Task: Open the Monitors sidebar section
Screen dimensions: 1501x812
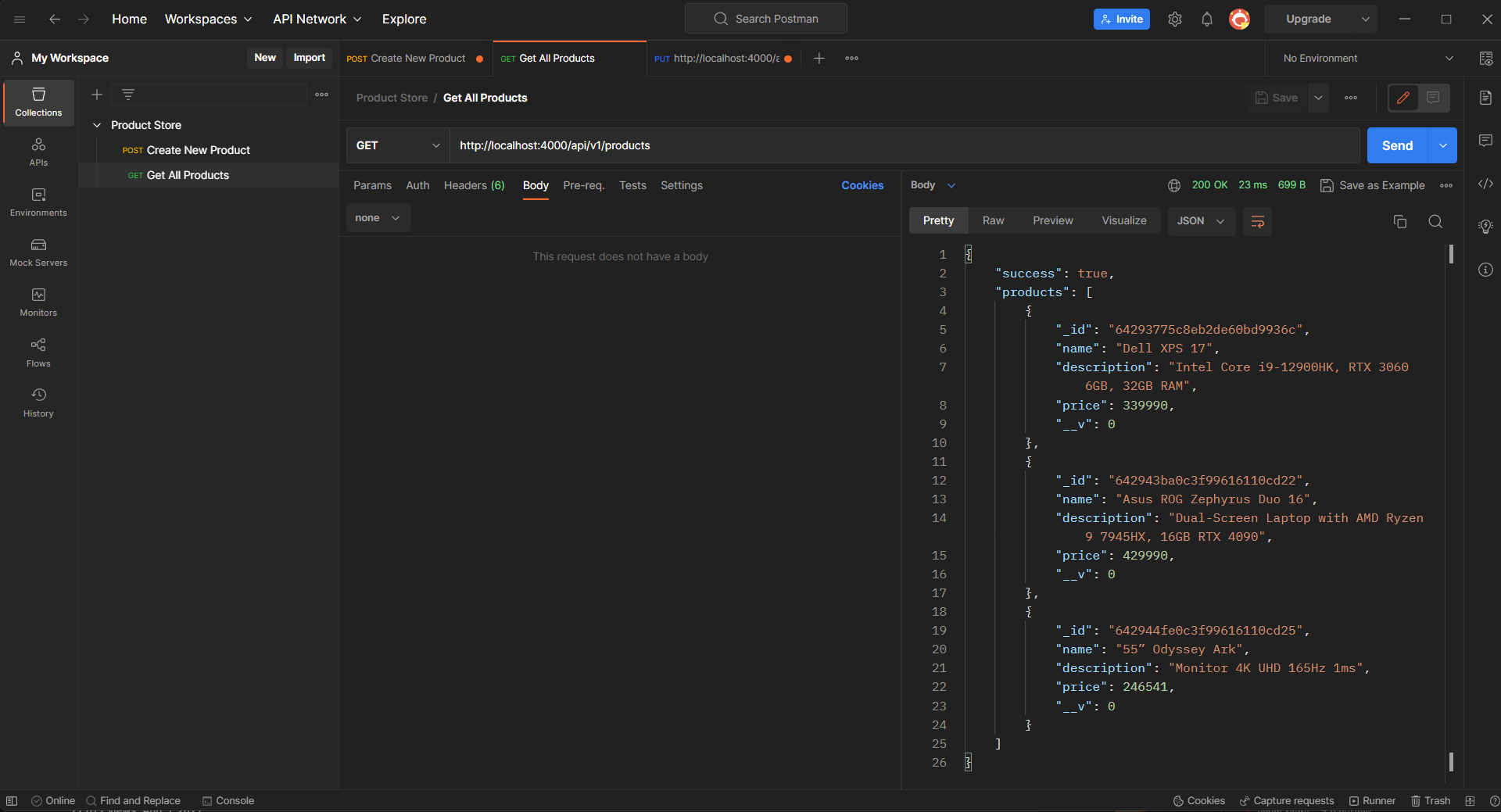Action: (x=38, y=302)
